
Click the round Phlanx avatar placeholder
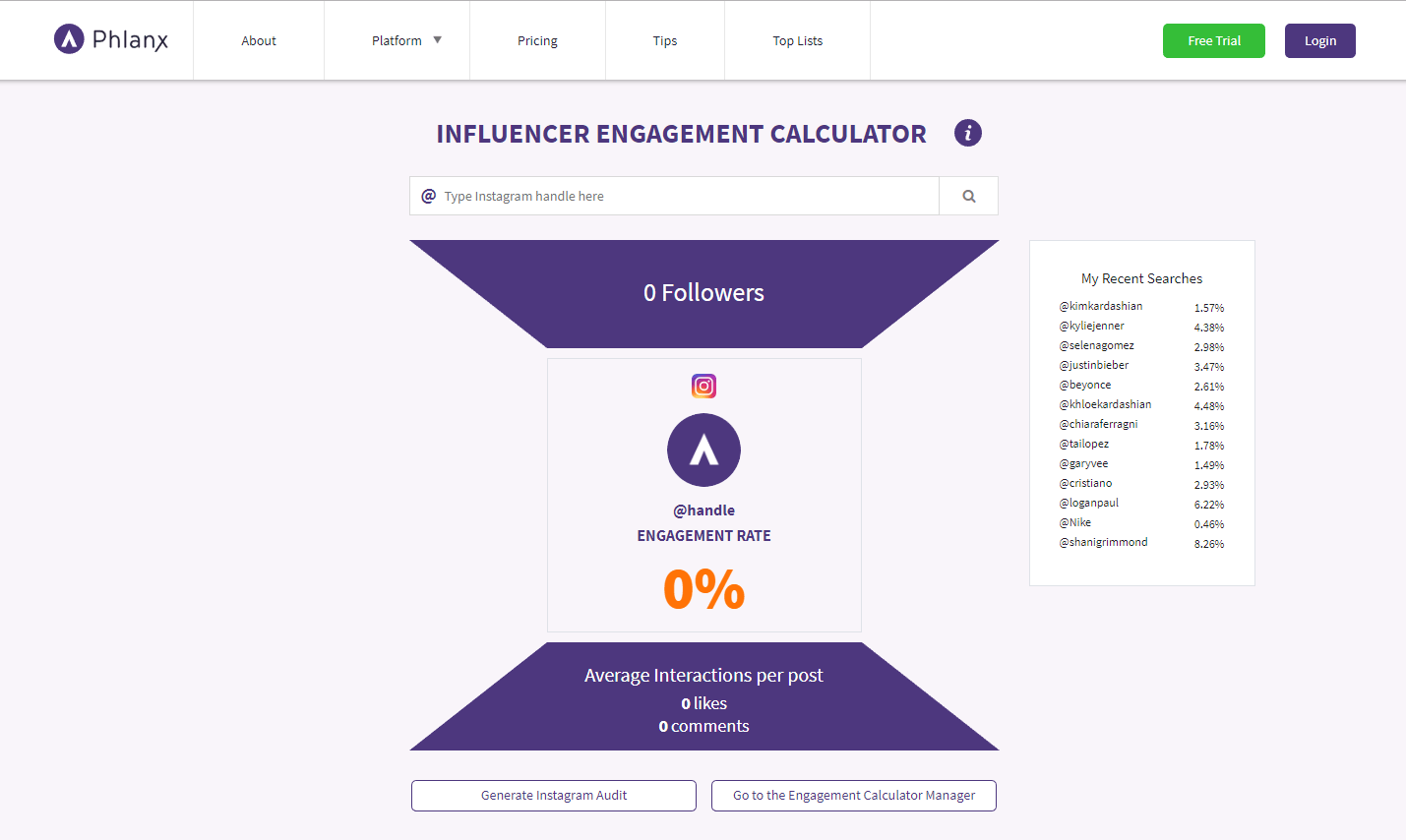pos(703,450)
